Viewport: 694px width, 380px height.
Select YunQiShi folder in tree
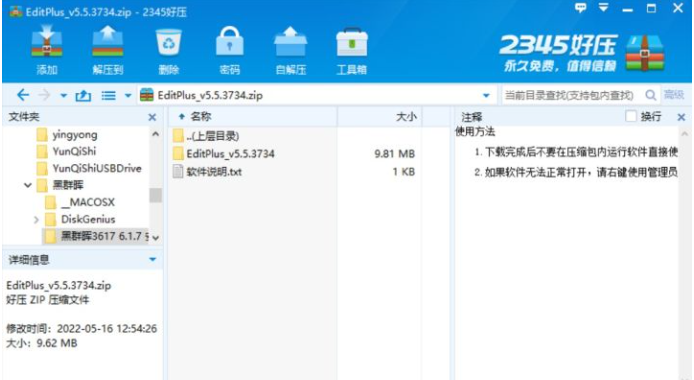[x=74, y=151]
